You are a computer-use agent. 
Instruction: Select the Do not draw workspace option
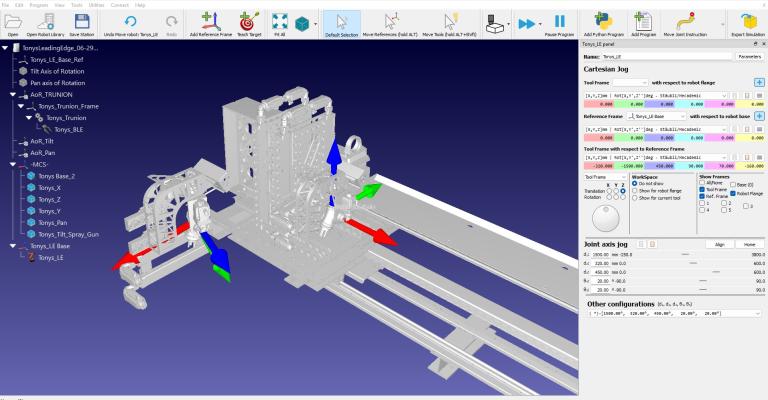635,184
